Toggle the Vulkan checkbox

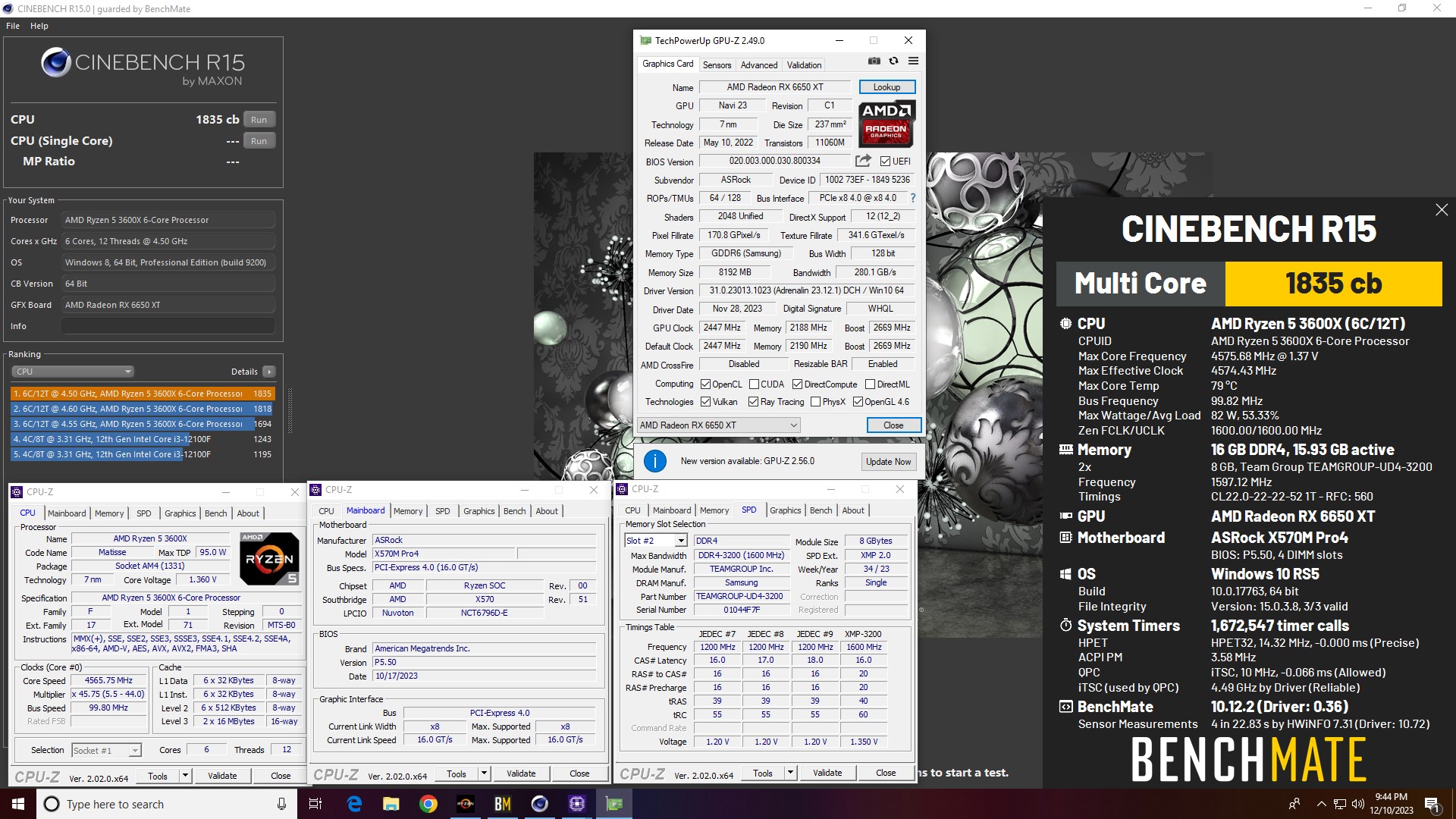(x=706, y=402)
